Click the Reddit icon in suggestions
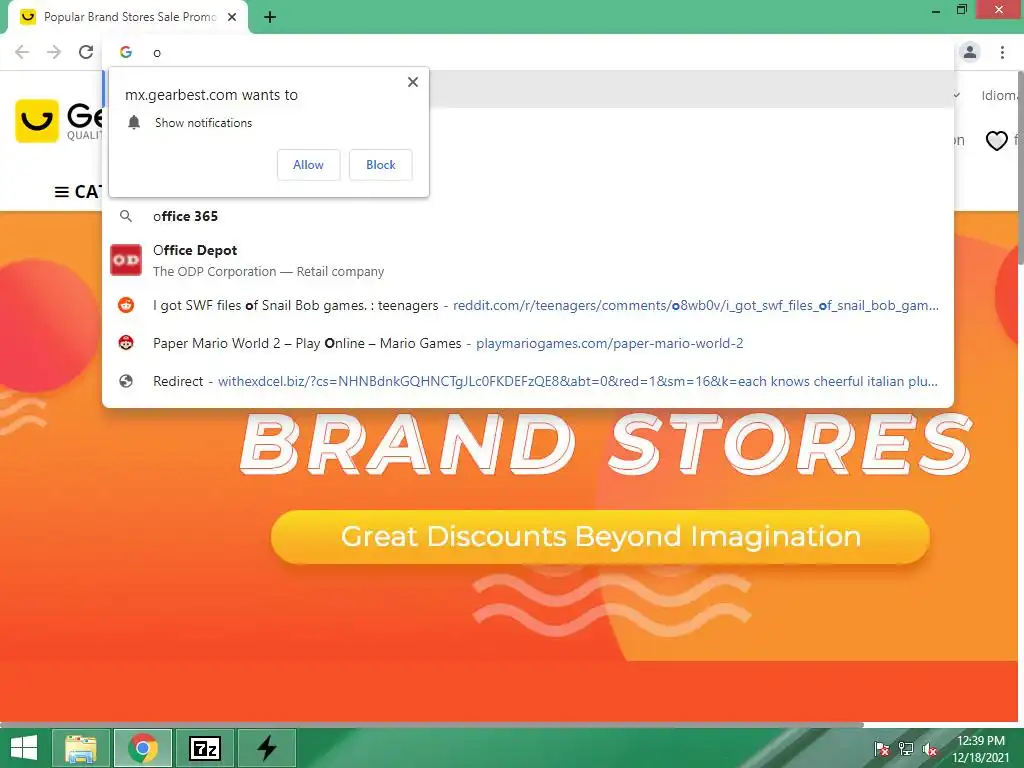This screenshot has width=1024, height=768. 126,305
